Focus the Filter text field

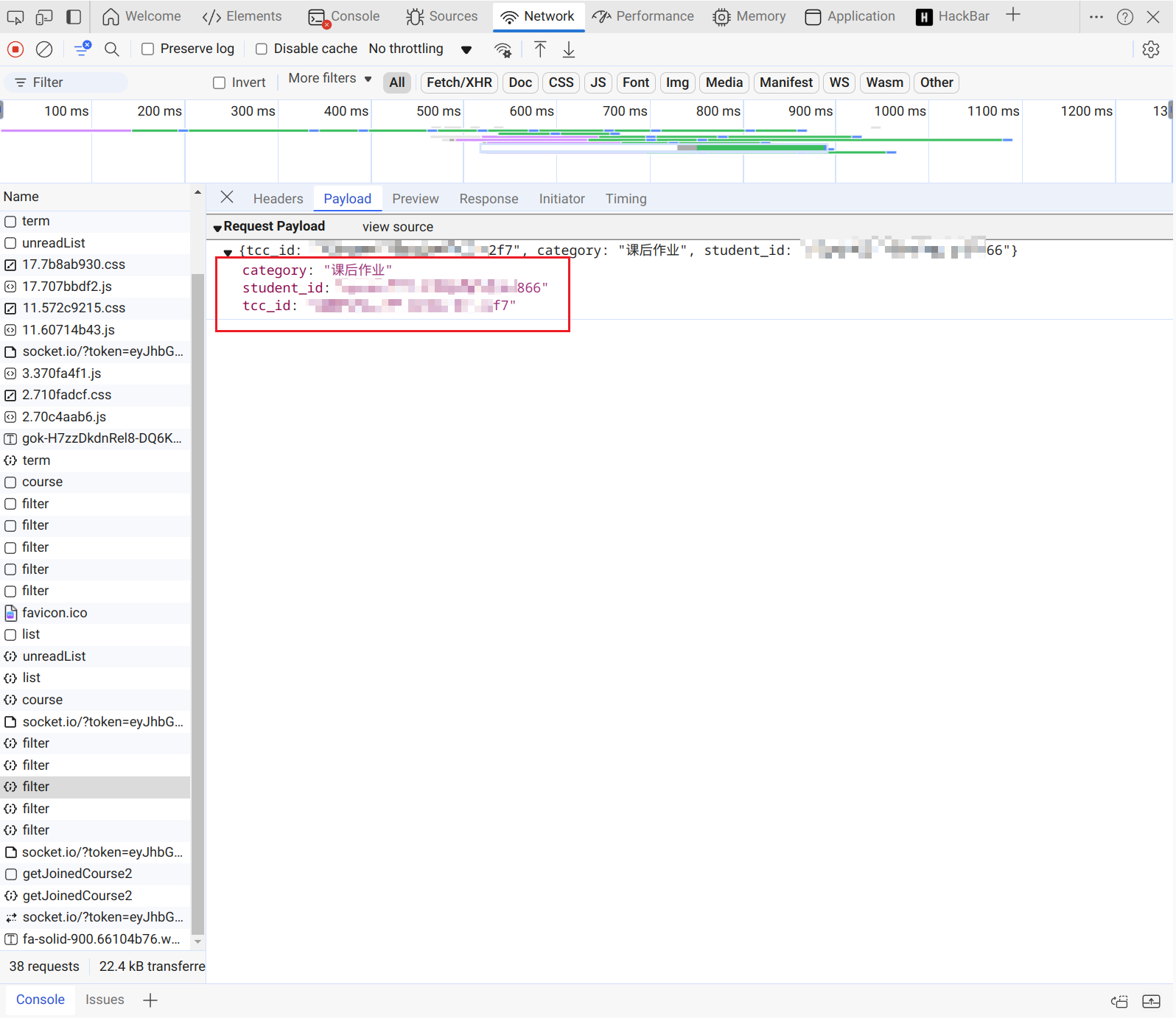(x=66, y=83)
